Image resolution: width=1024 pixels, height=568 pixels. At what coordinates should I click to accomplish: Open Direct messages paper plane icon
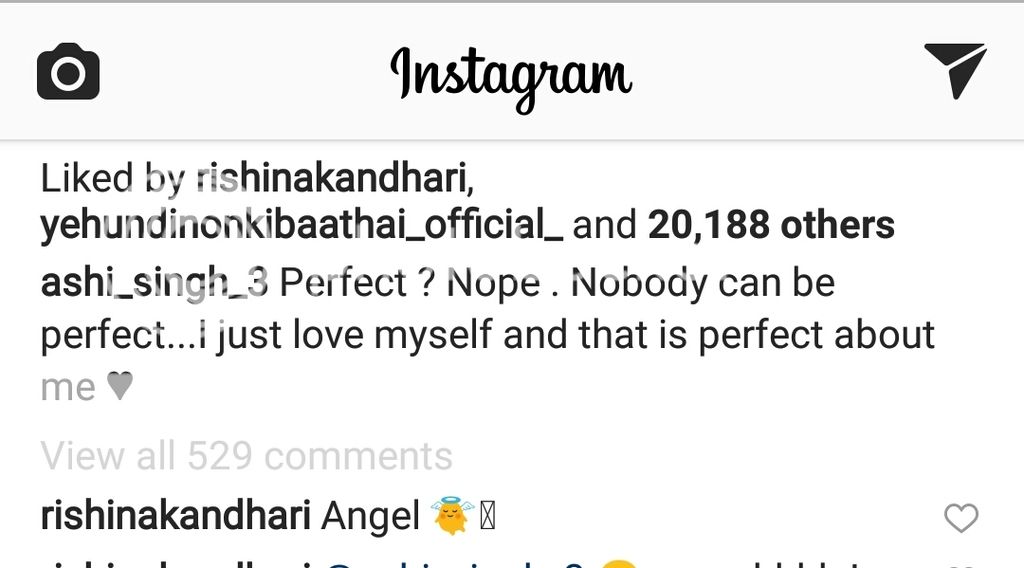[954, 71]
